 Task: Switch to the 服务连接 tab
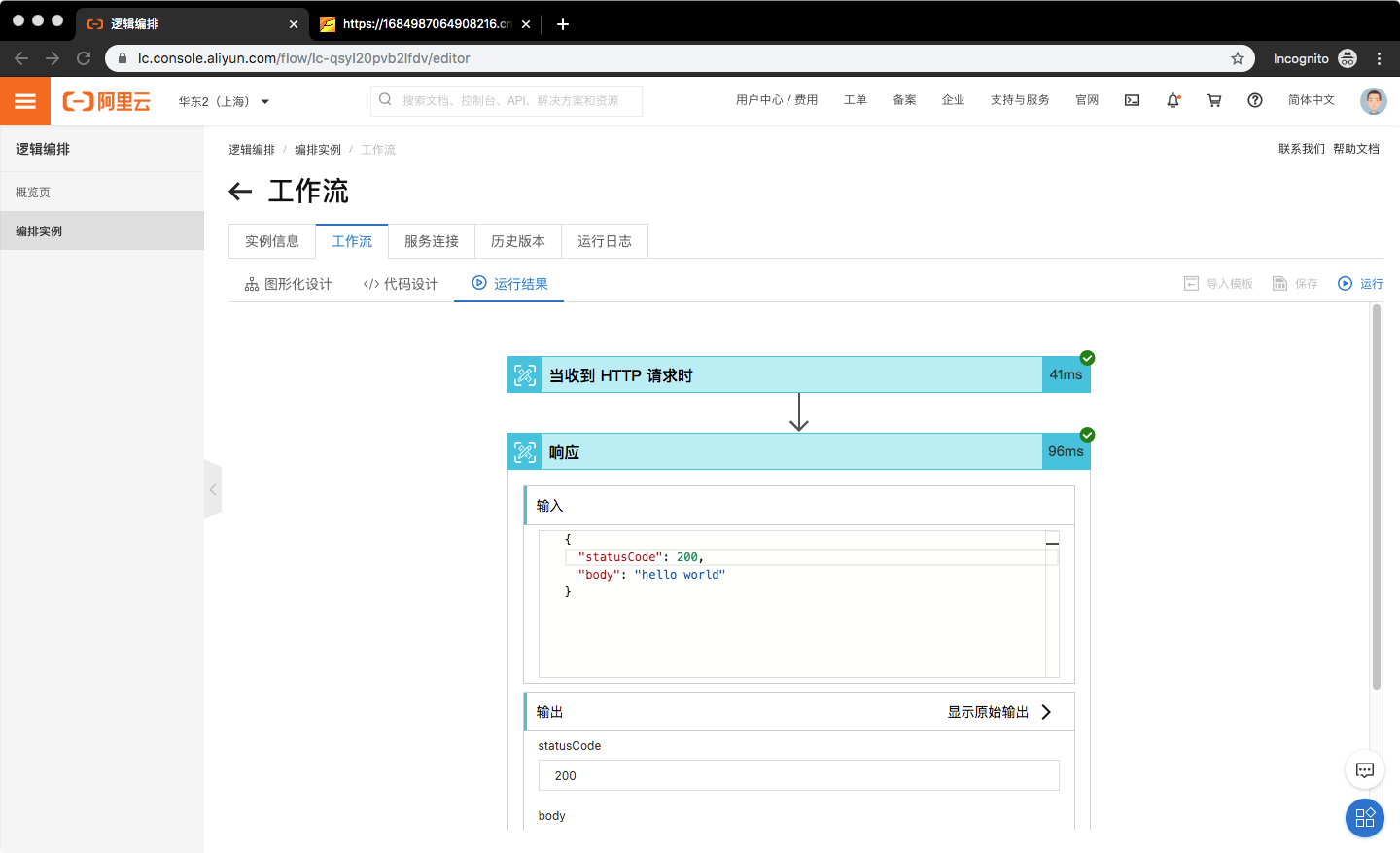432,241
